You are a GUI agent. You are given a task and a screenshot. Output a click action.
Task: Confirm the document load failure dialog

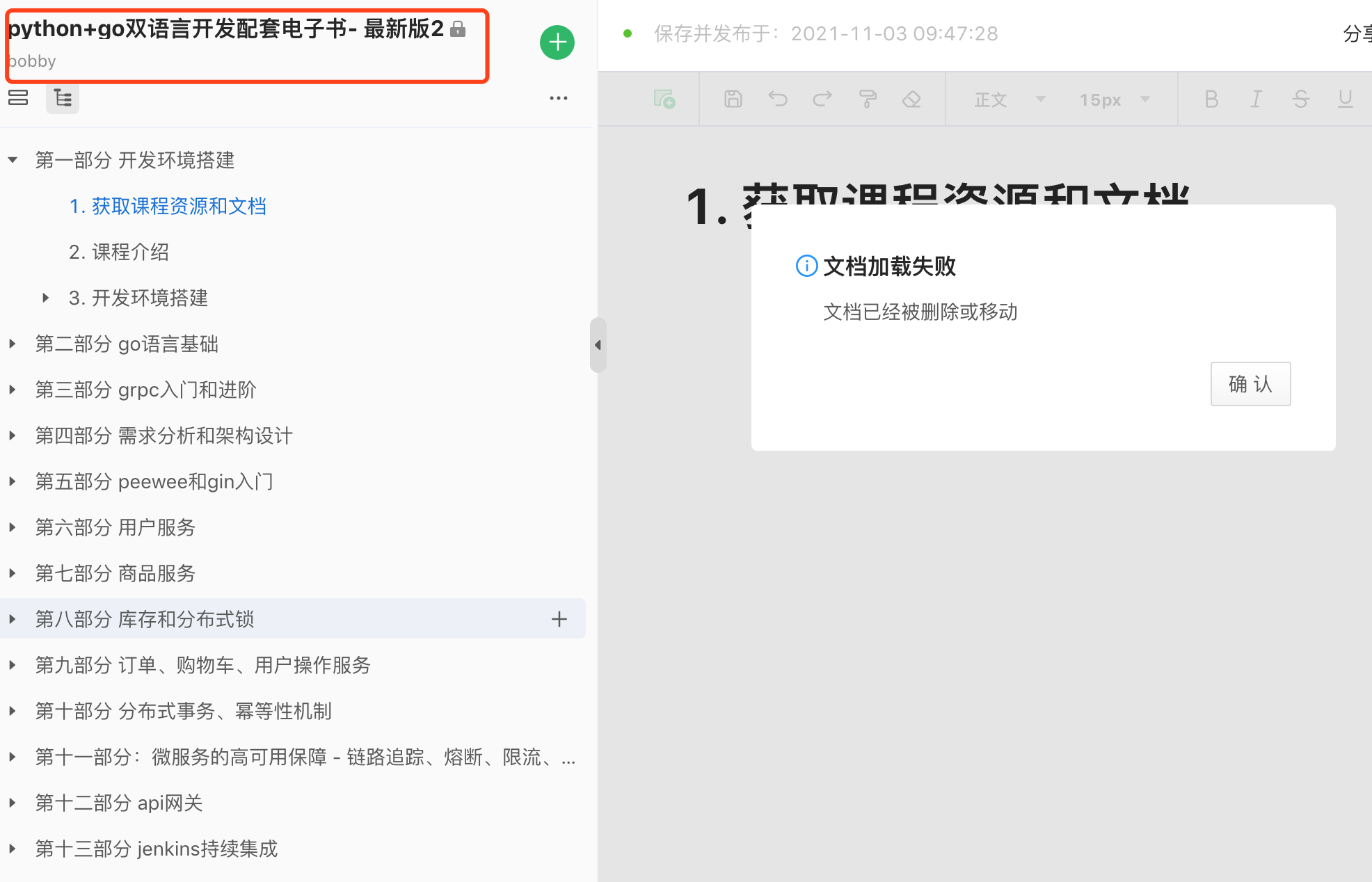point(1250,383)
